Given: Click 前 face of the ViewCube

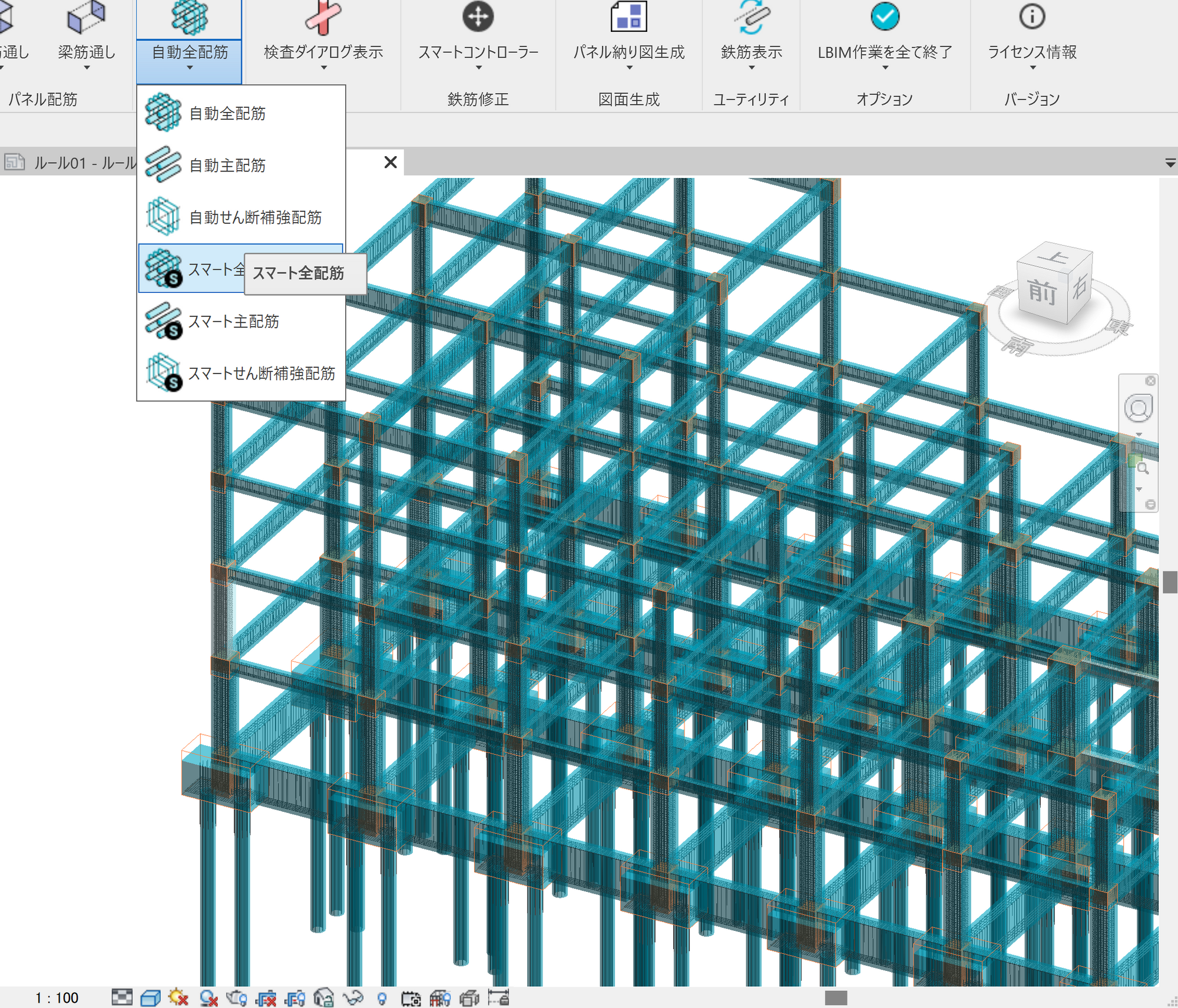Looking at the screenshot, I should pos(1041,292).
